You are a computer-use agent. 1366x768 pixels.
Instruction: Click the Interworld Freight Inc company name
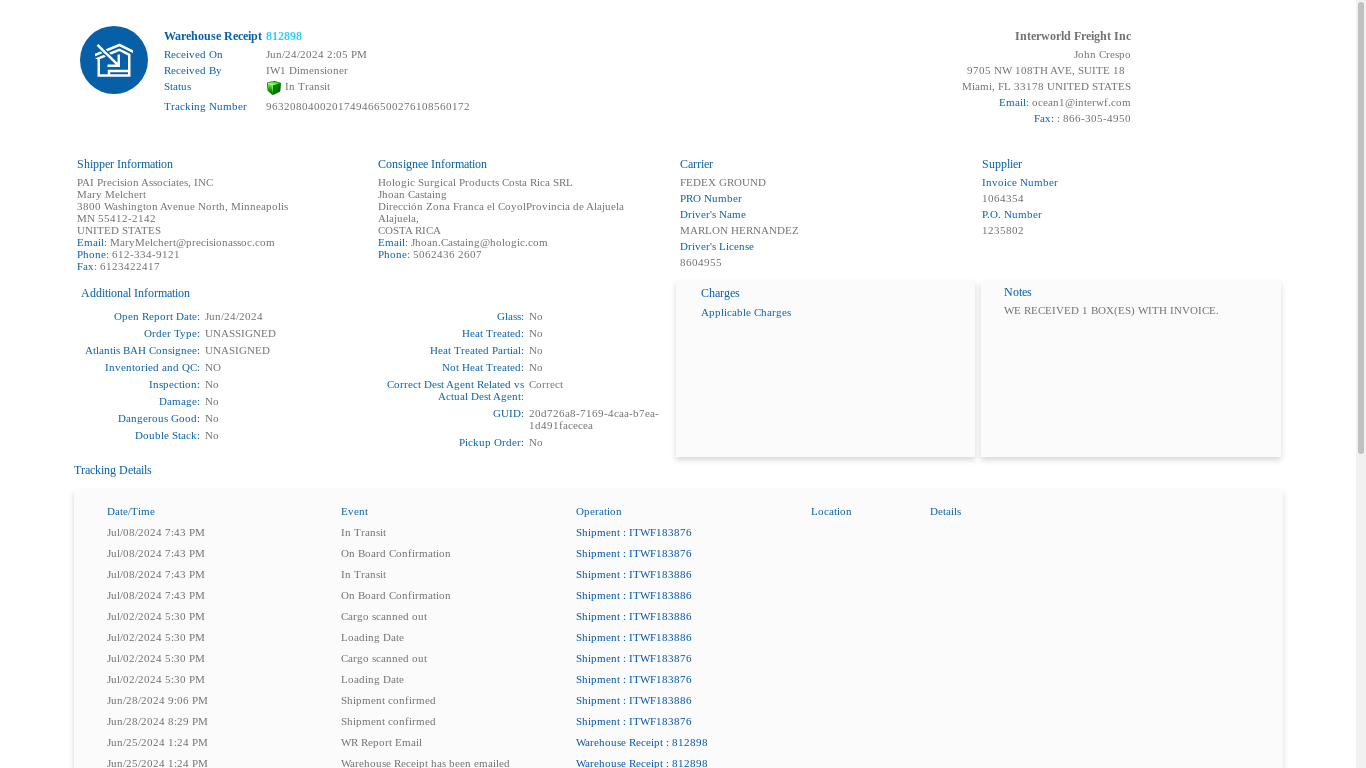coord(1073,36)
